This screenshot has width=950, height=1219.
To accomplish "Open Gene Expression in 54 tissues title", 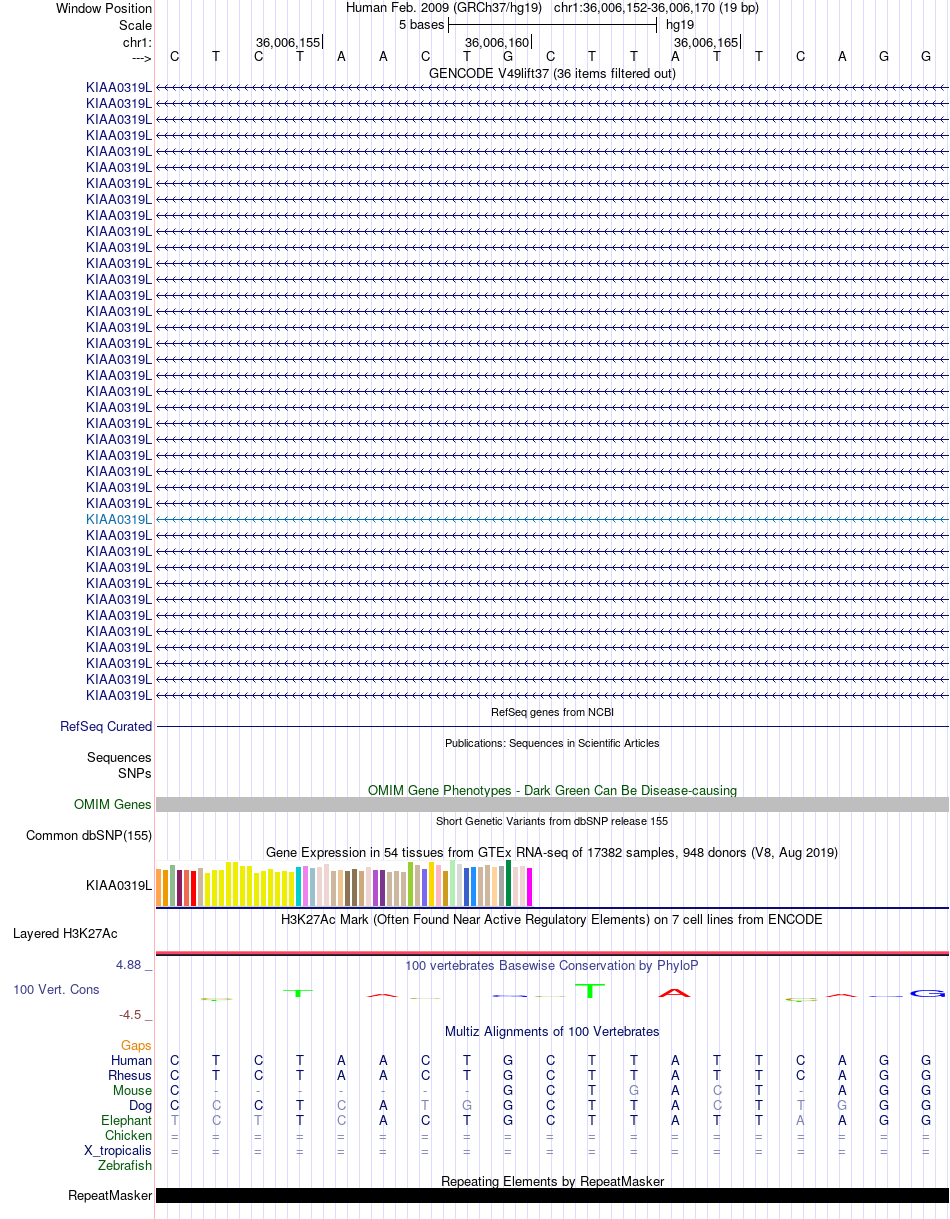I will pos(552,852).
